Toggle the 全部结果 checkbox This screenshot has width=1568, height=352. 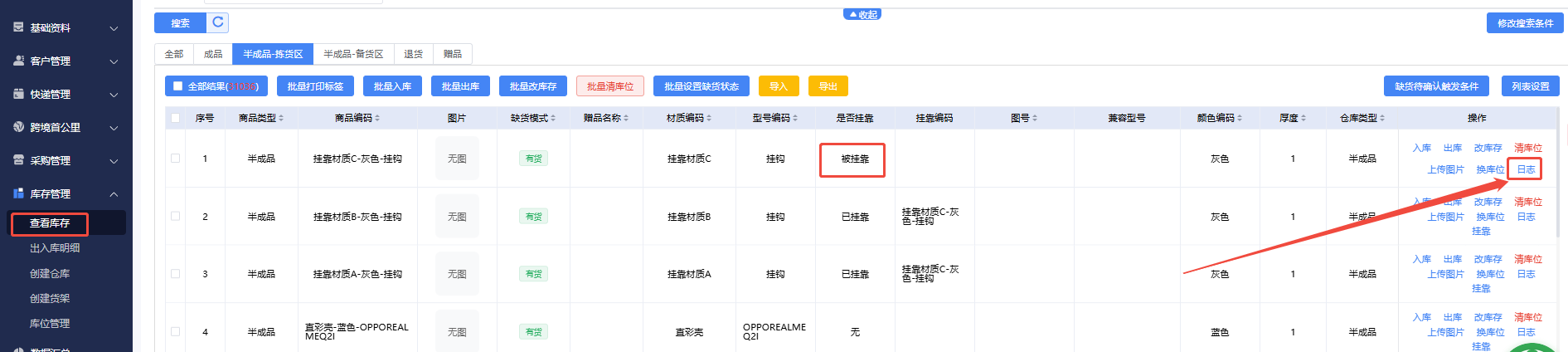(177, 86)
